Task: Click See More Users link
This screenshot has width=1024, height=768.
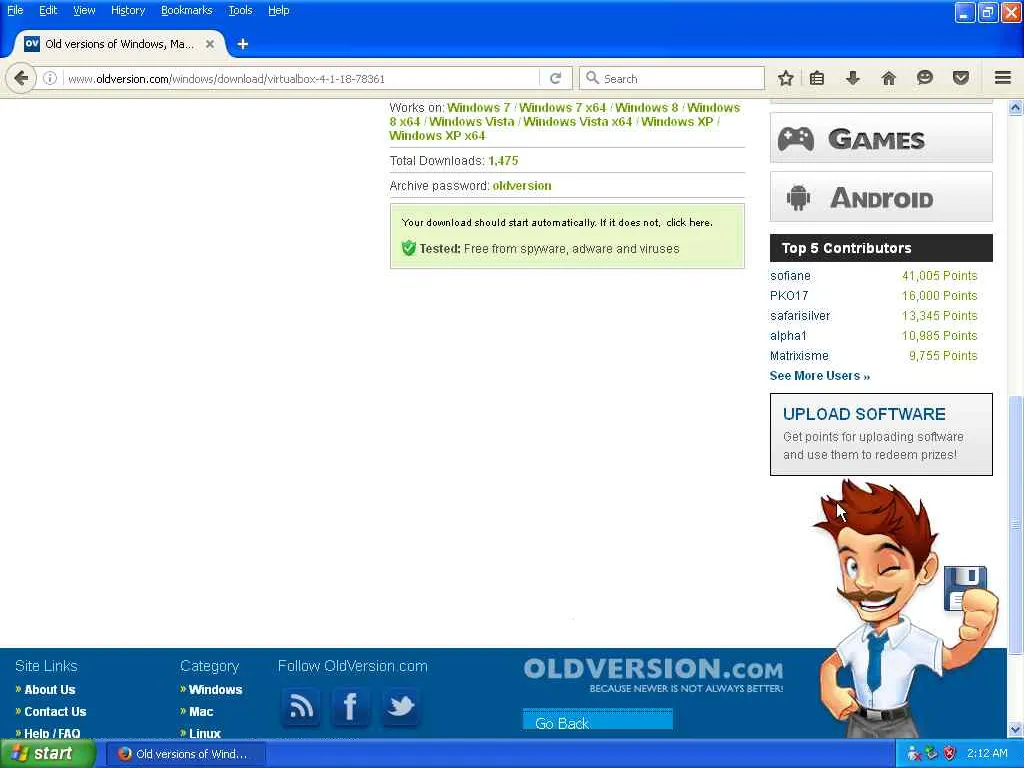Action: tap(820, 376)
